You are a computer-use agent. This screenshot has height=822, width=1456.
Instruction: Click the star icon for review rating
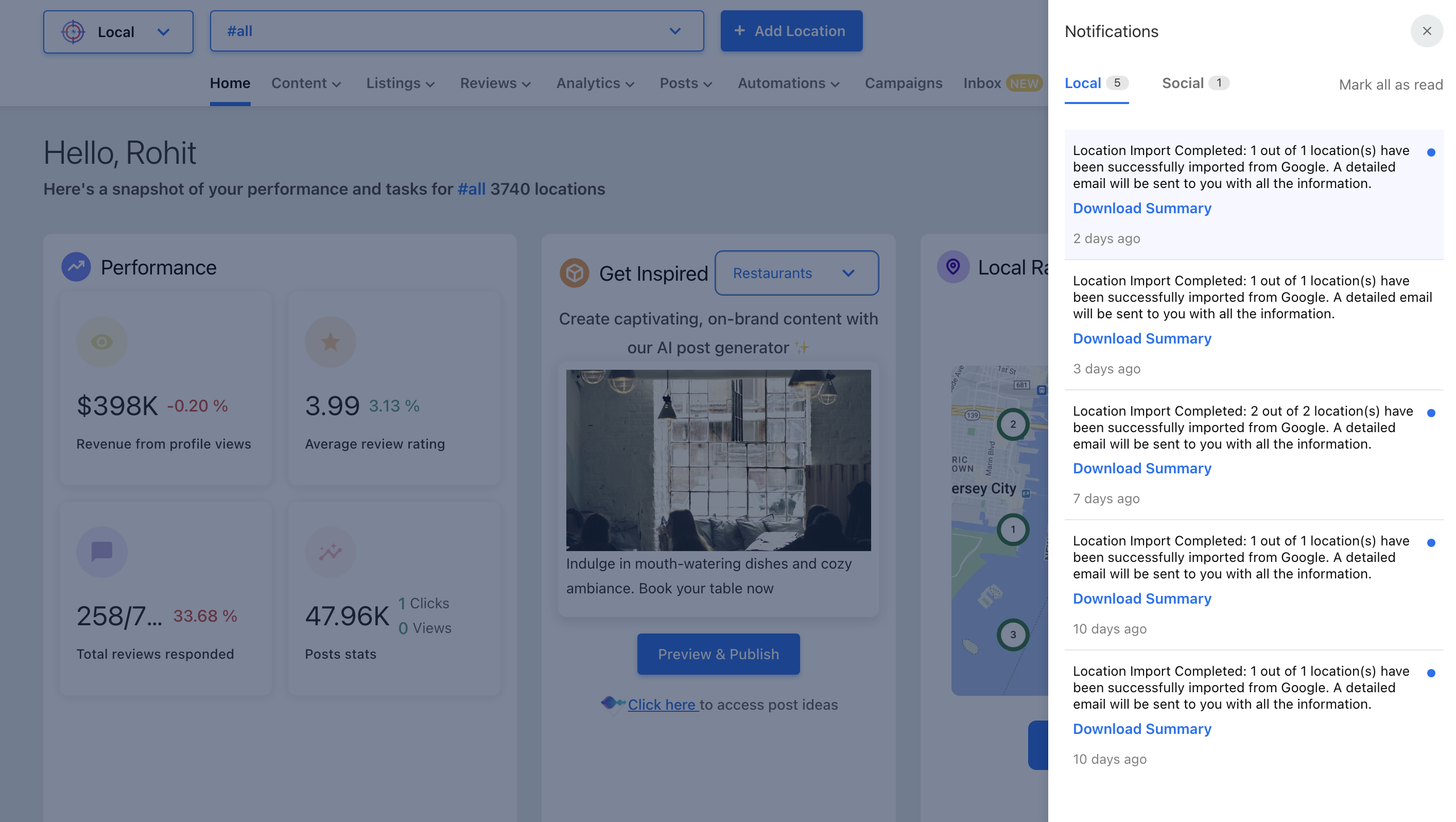pos(330,342)
